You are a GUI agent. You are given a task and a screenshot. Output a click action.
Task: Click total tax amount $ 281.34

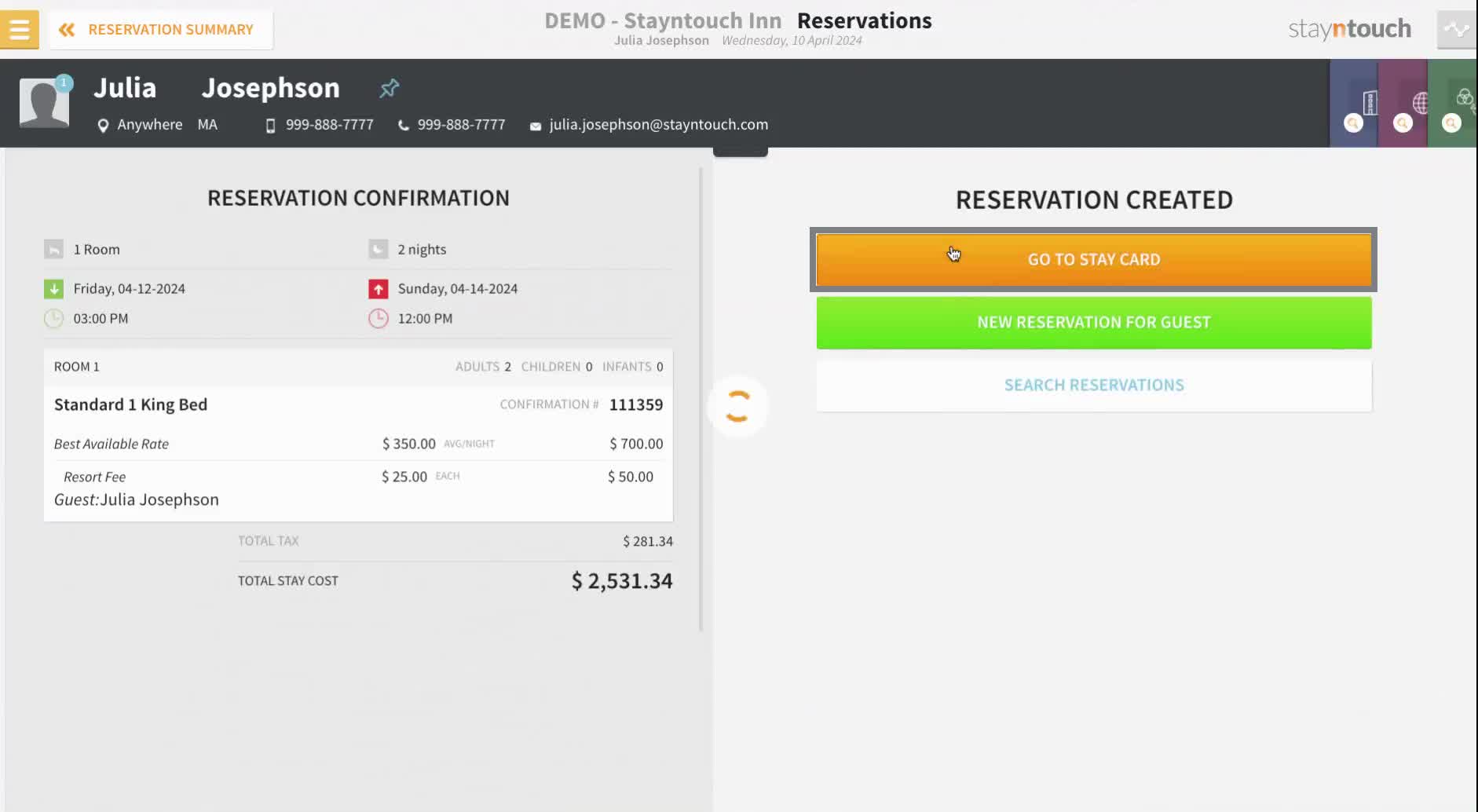tap(647, 542)
